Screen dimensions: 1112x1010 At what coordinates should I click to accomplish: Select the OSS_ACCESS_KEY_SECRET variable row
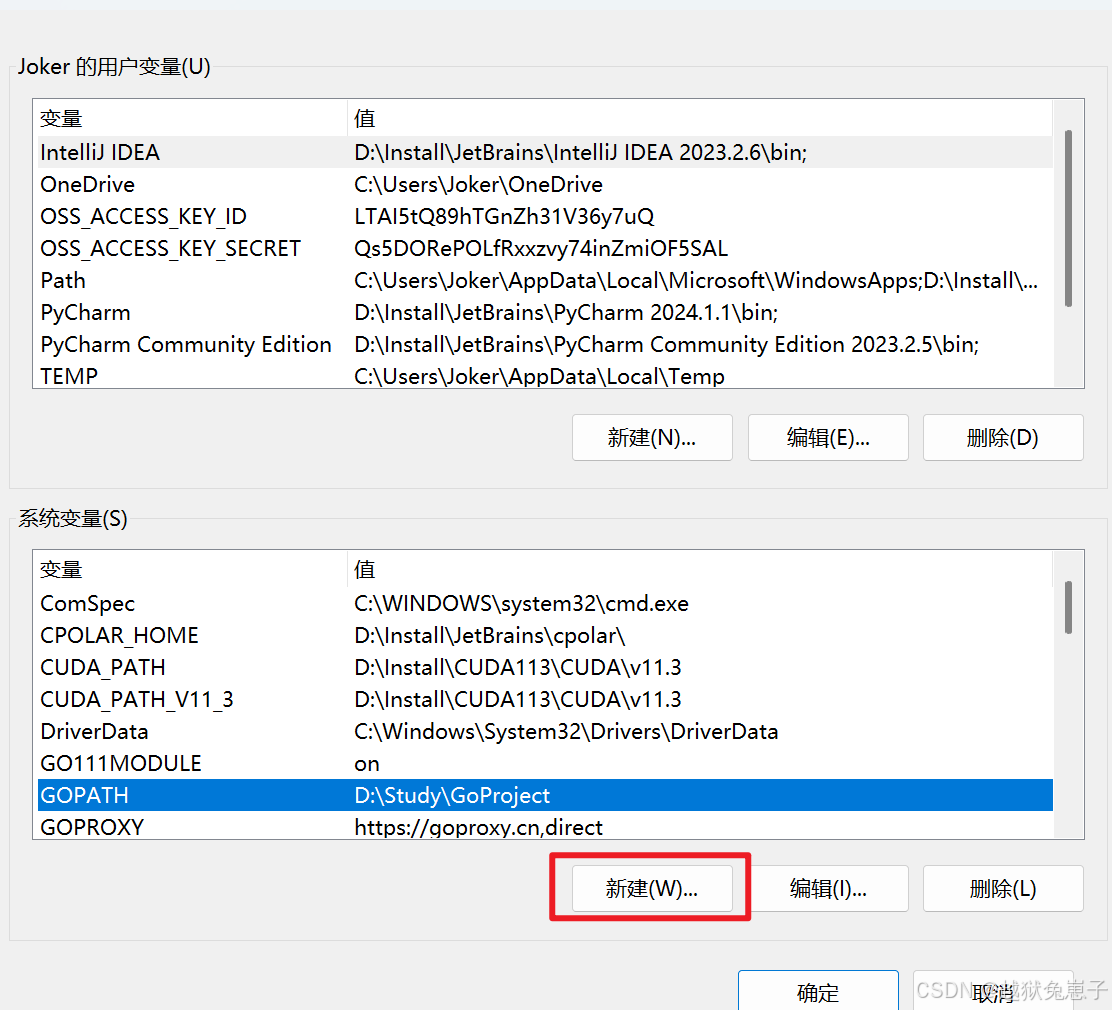click(545, 248)
